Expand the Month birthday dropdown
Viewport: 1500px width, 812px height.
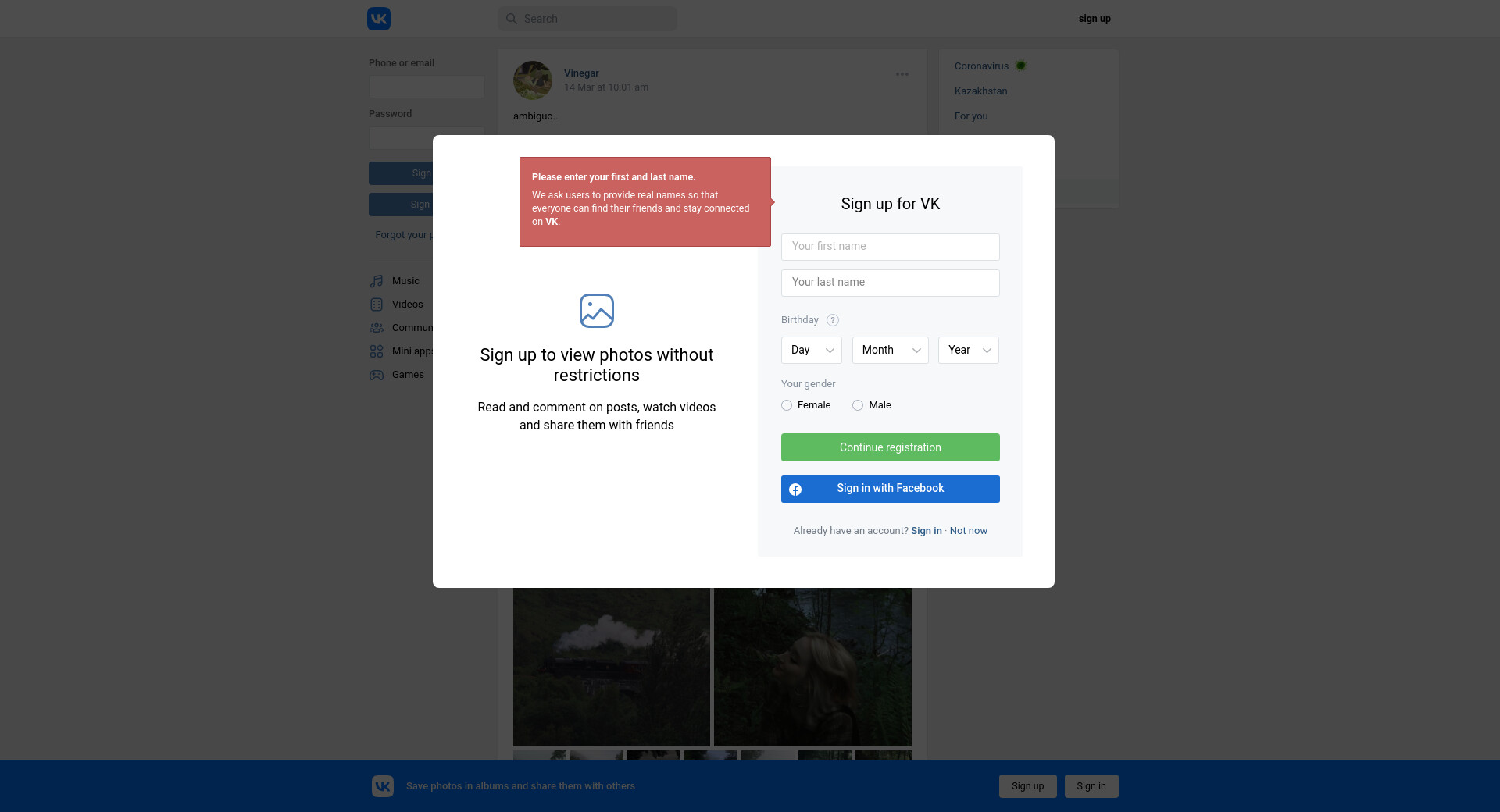tap(890, 350)
